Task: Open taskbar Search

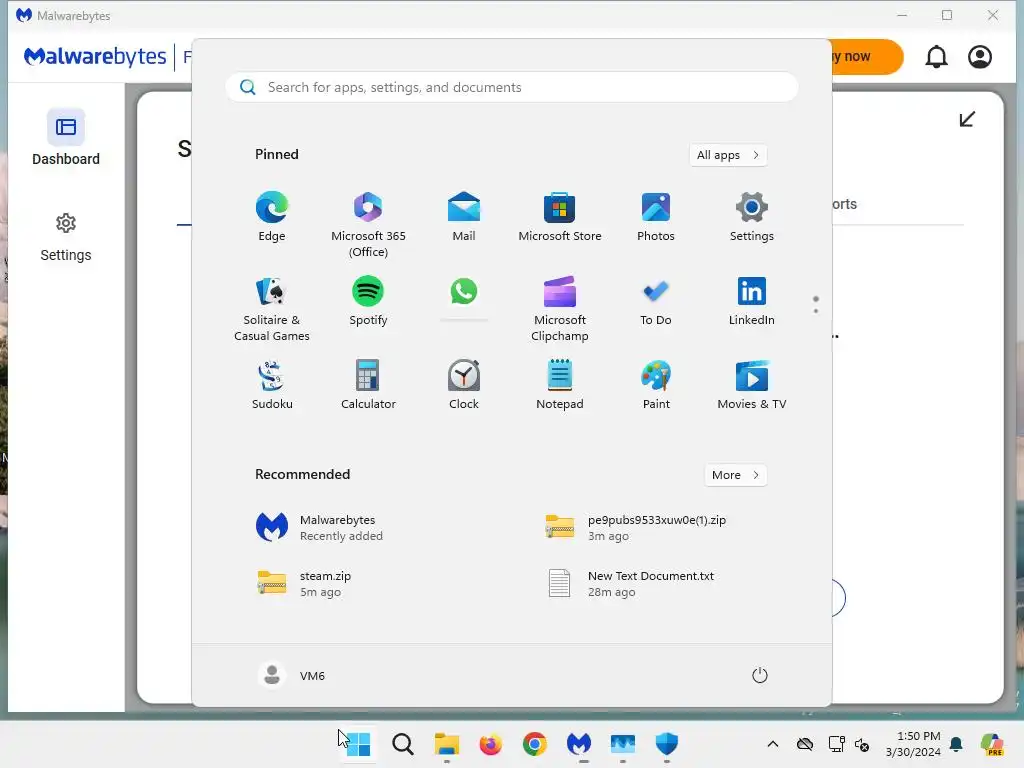Action: (x=402, y=744)
